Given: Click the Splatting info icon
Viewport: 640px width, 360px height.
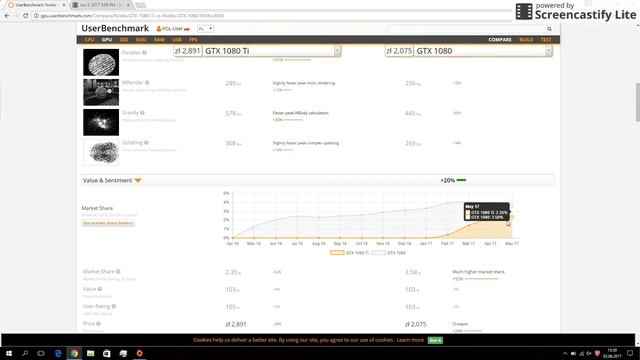Looking at the screenshot, I should (x=147, y=142).
